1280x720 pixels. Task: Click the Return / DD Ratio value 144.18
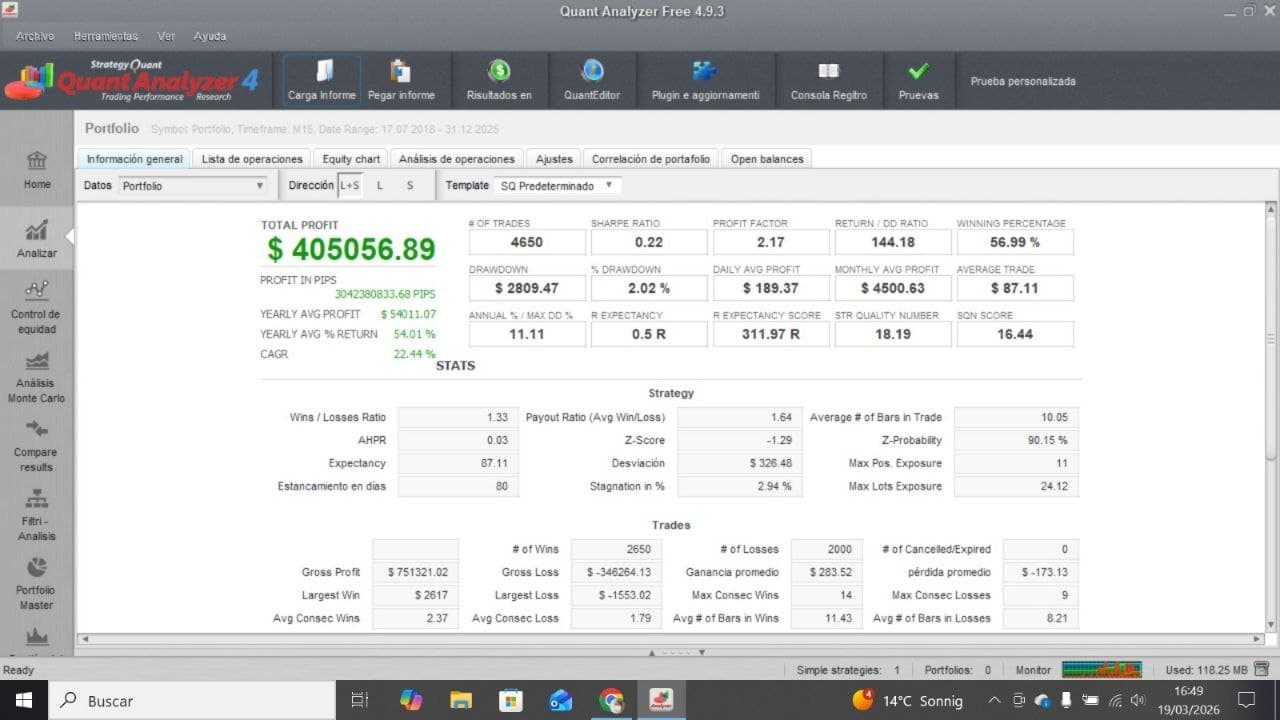tap(893, 242)
